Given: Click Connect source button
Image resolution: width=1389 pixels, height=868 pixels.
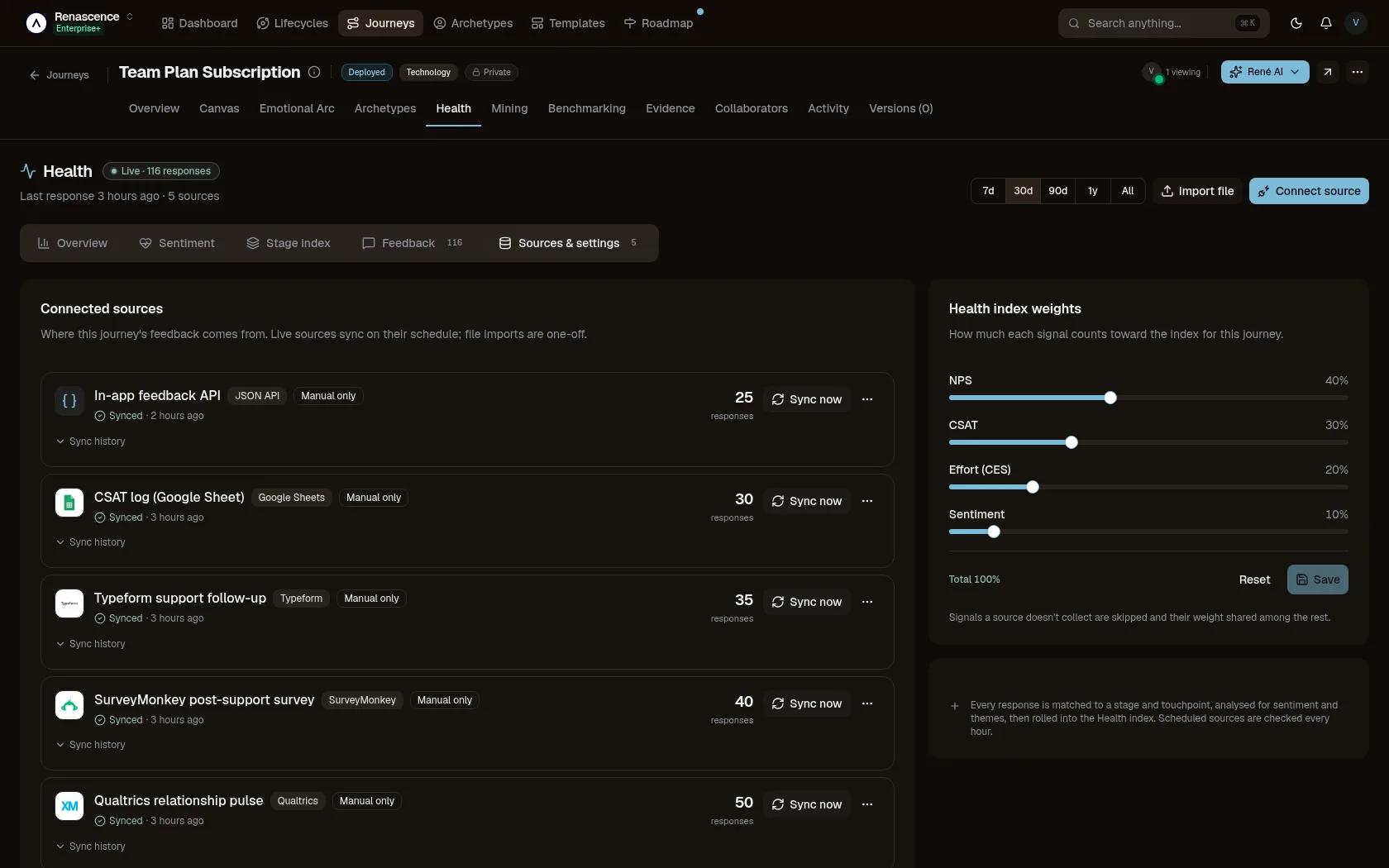Looking at the screenshot, I should click(x=1309, y=191).
